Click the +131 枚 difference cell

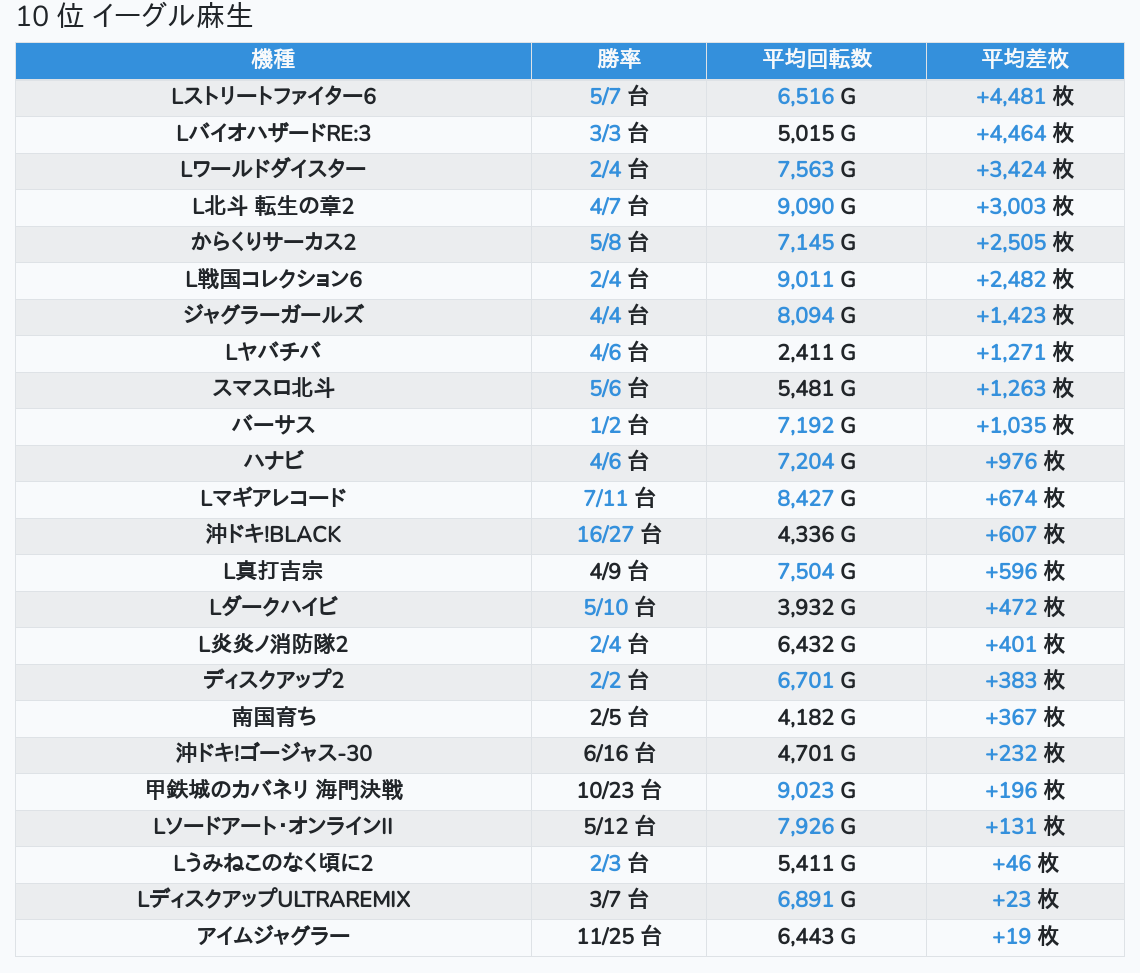tap(1025, 826)
